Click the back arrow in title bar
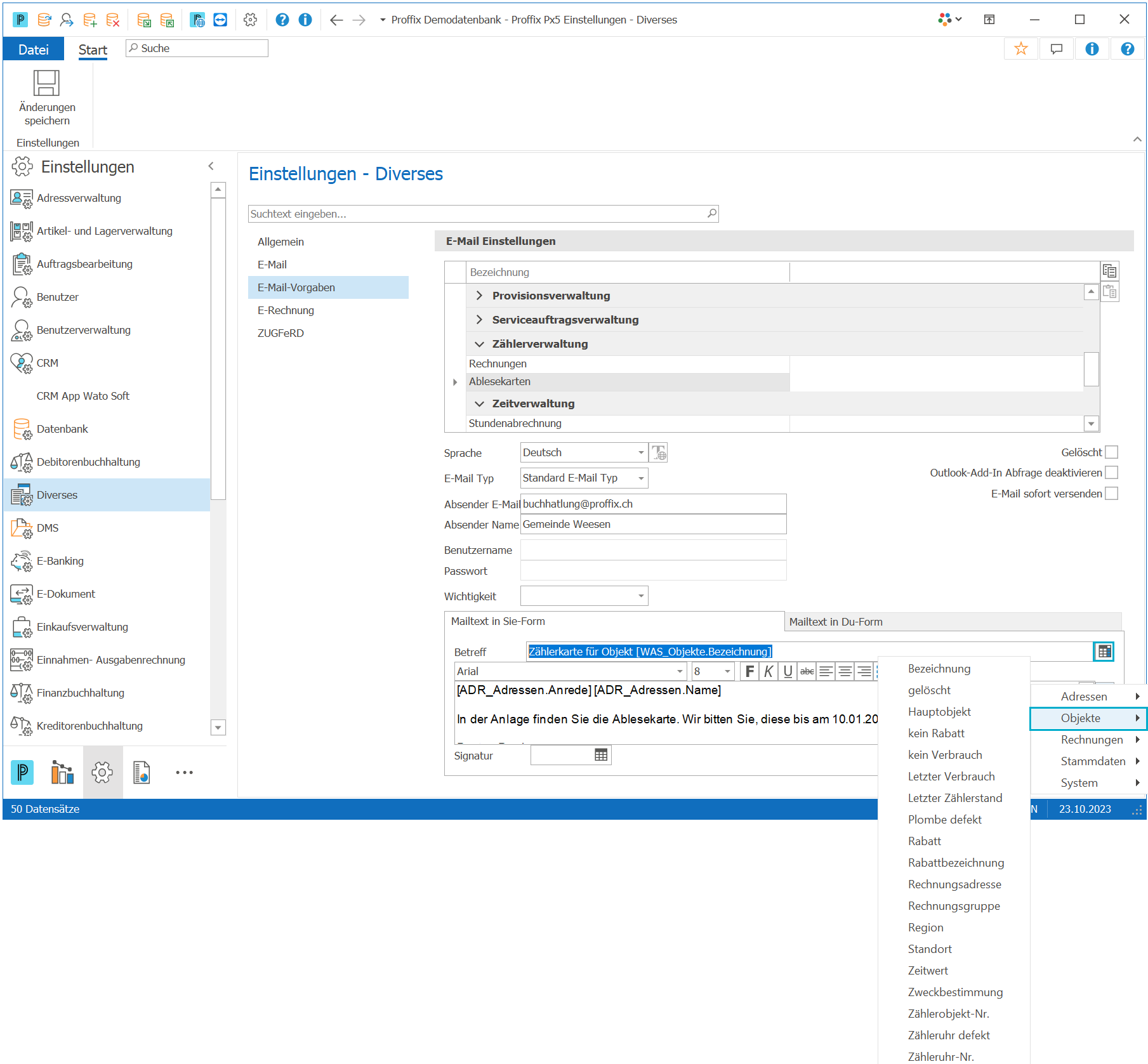Viewport: 1148px width, 1064px height. [x=336, y=20]
